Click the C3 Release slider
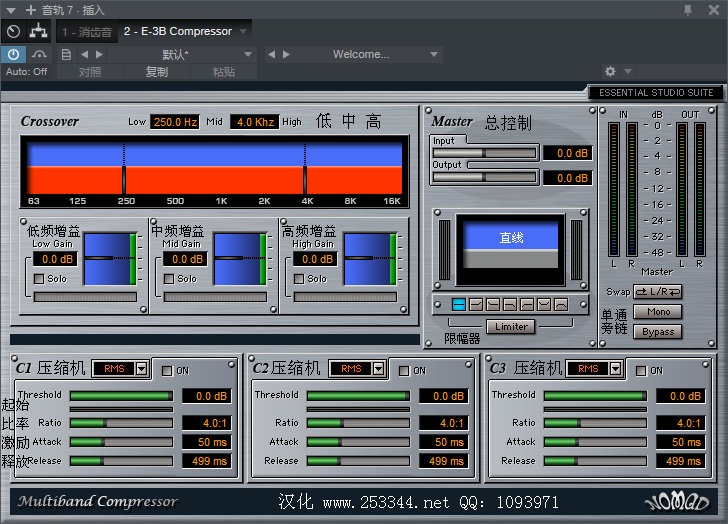 click(595, 461)
